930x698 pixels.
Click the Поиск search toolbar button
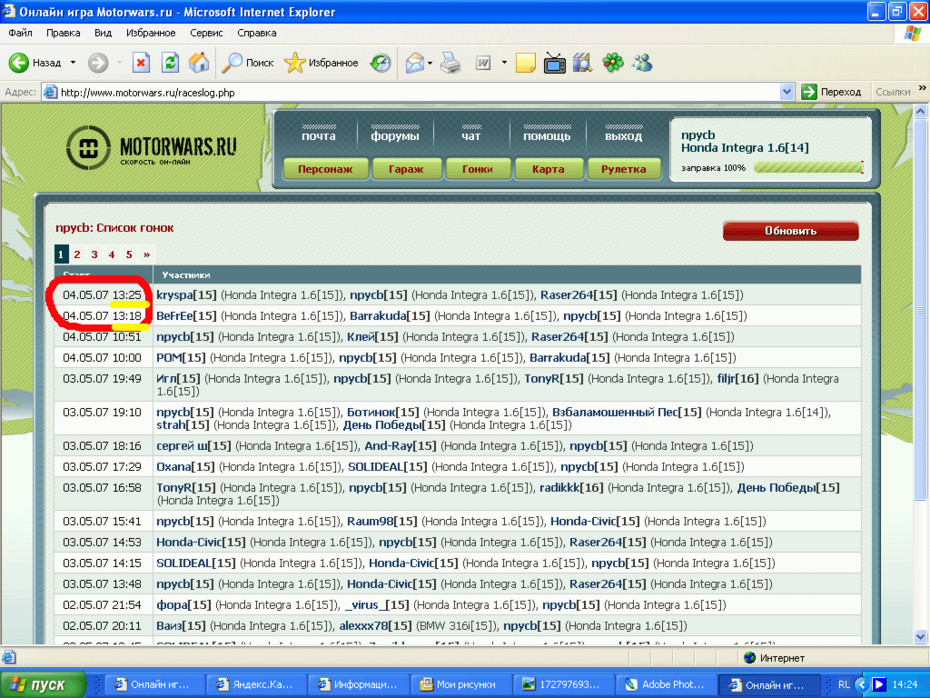click(248, 63)
